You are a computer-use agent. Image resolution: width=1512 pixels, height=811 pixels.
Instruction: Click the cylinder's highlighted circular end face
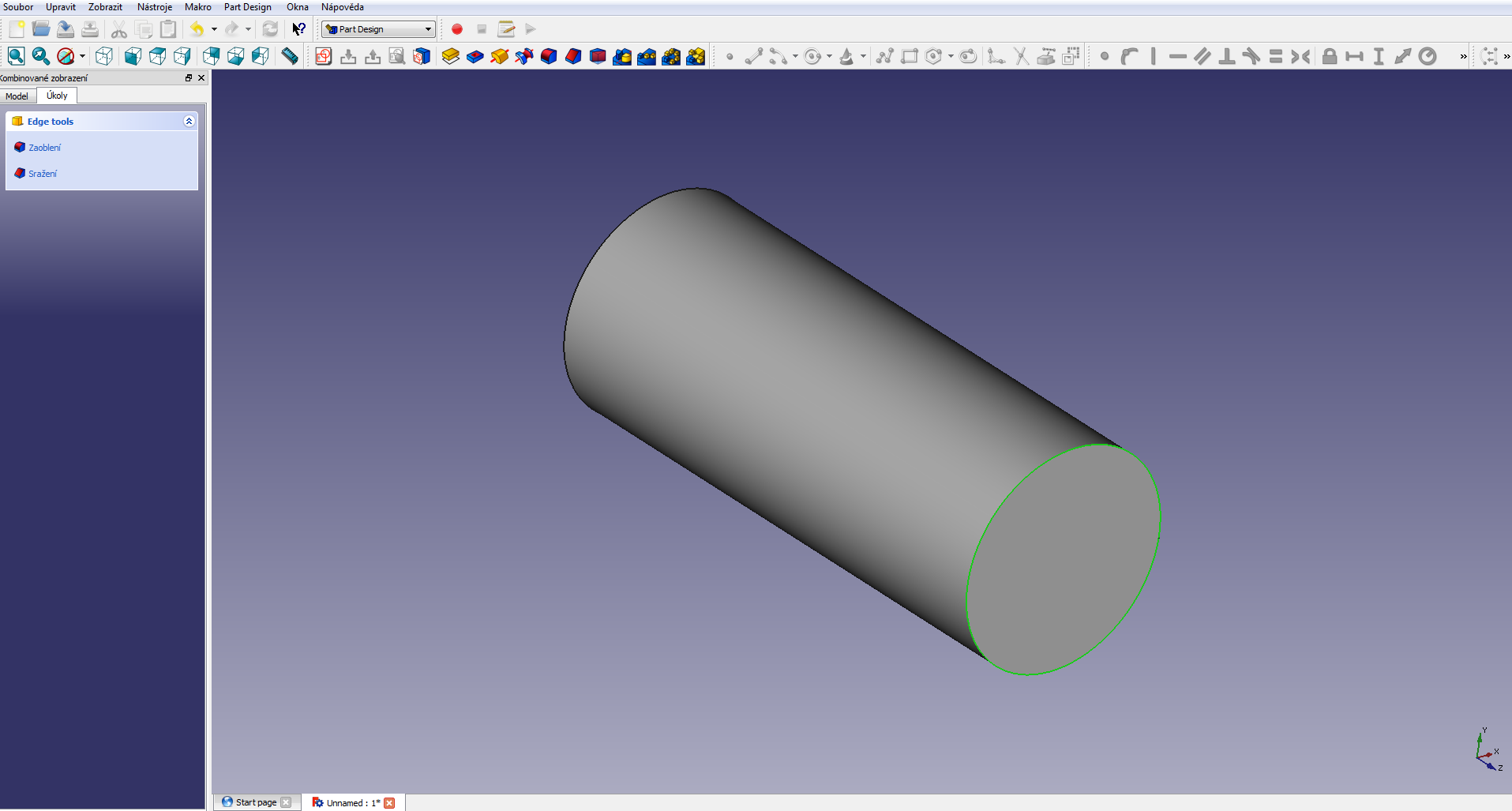(x=1063, y=560)
